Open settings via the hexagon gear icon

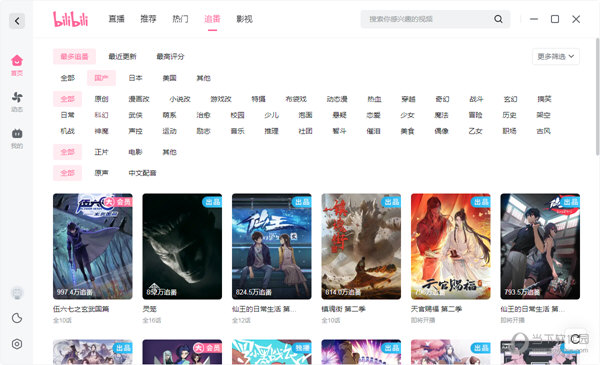17,344
